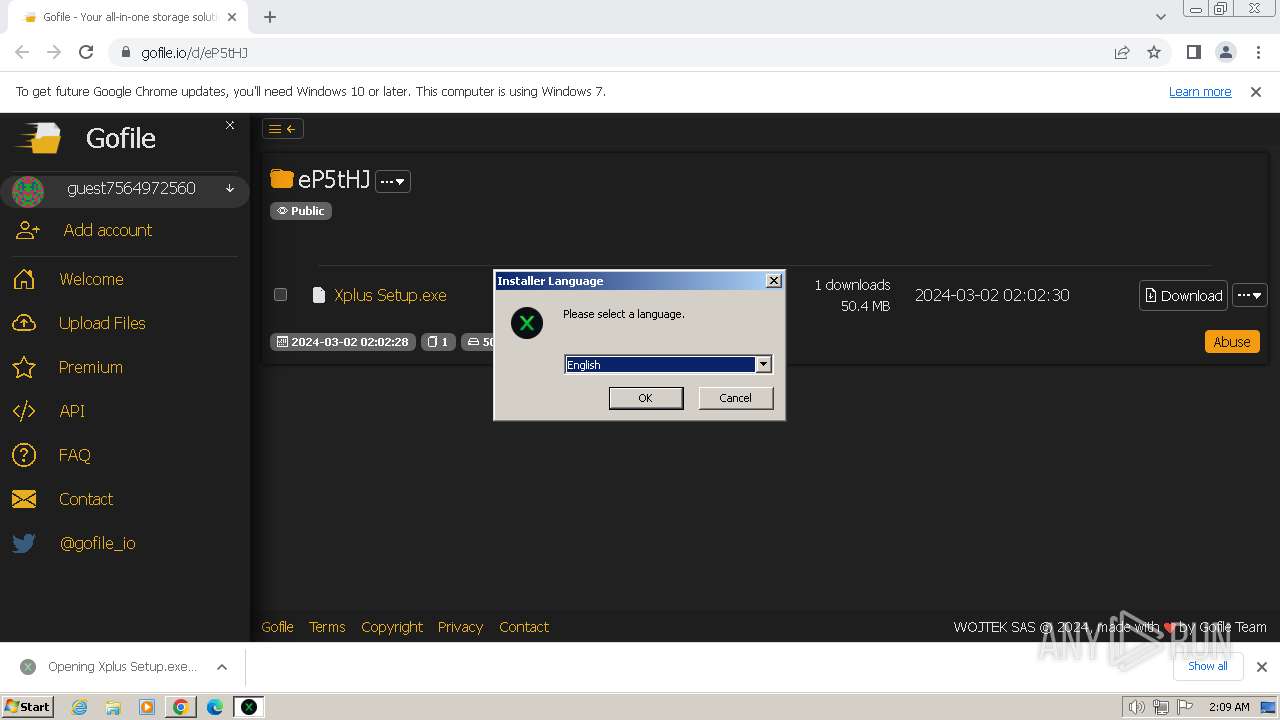Open Terms footer link

pos(327,627)
